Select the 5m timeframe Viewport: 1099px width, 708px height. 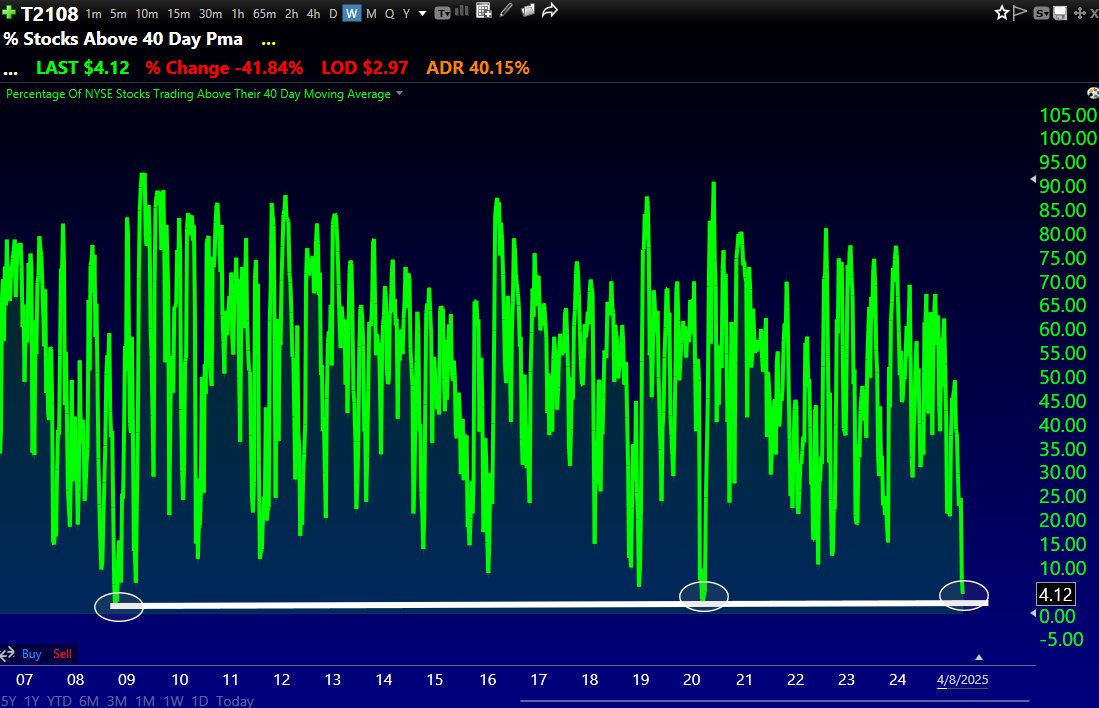[x=118, y=14]
